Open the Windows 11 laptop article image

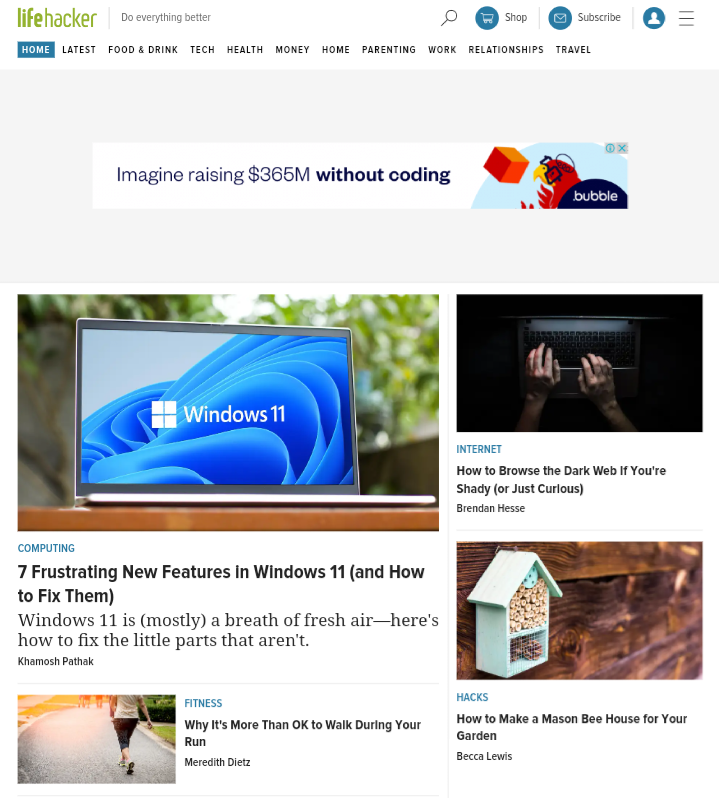228,413
